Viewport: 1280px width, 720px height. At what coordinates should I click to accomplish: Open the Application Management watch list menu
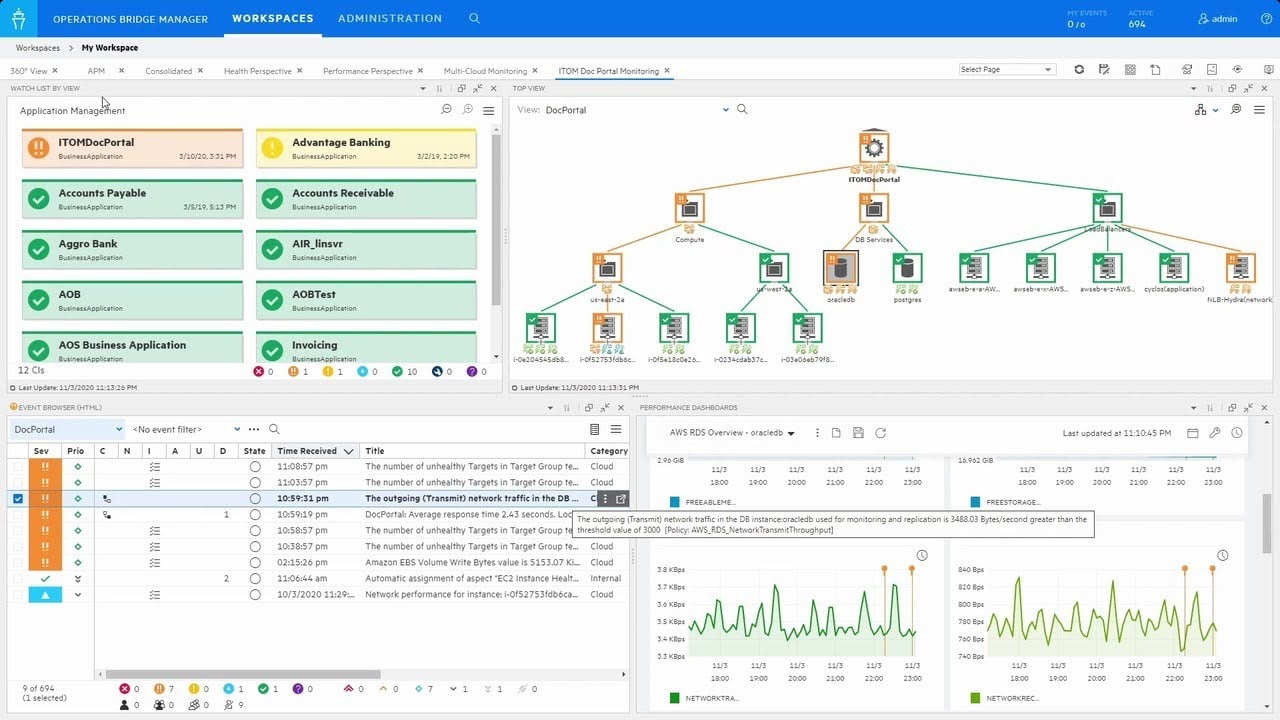pyautogui.click(x=489, y=110)
